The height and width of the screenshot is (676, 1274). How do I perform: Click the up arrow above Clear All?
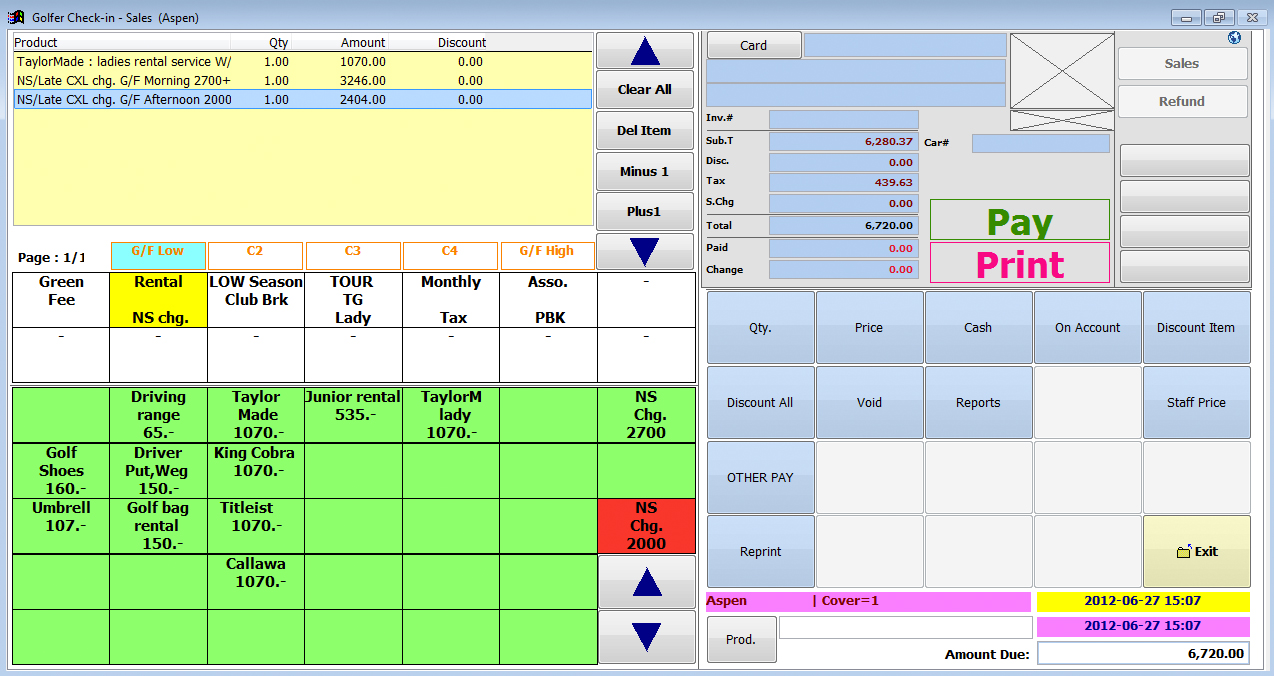tap(645, 50)
